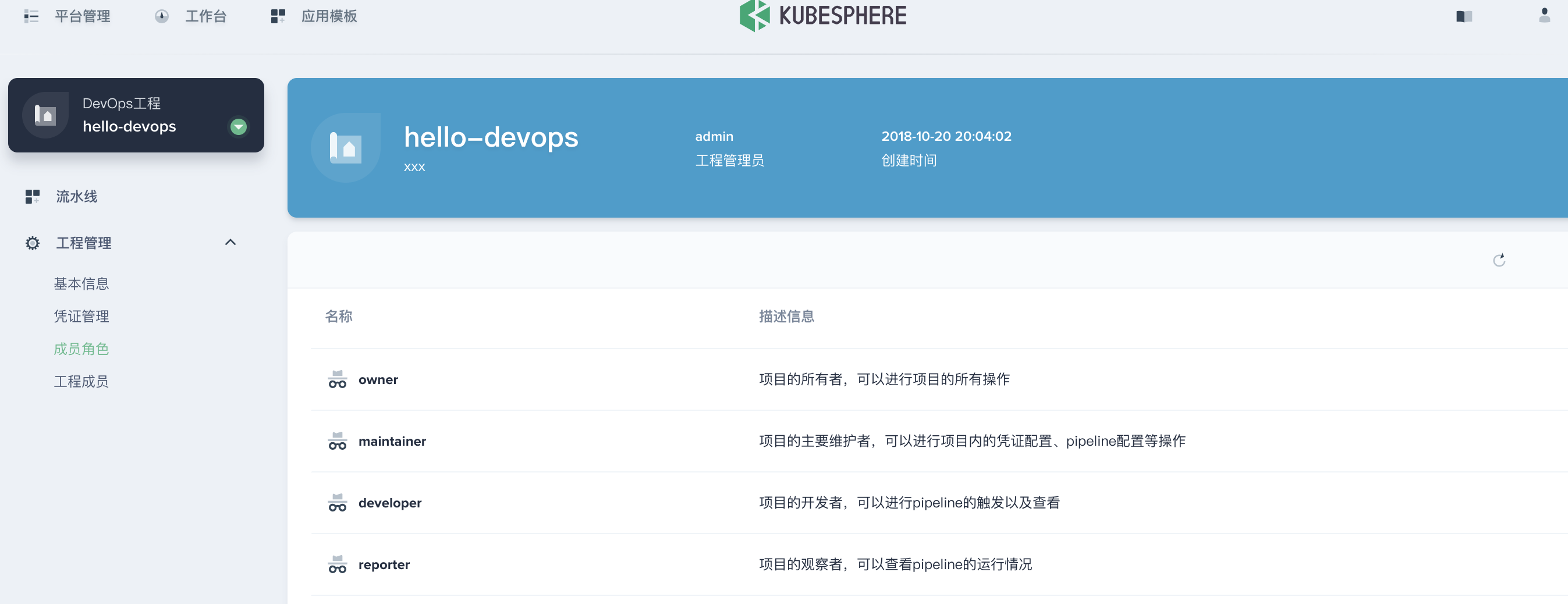Open 凭证管理 credentials page
The height and width of the screenshot is (604, 1568).
point(81,317)
